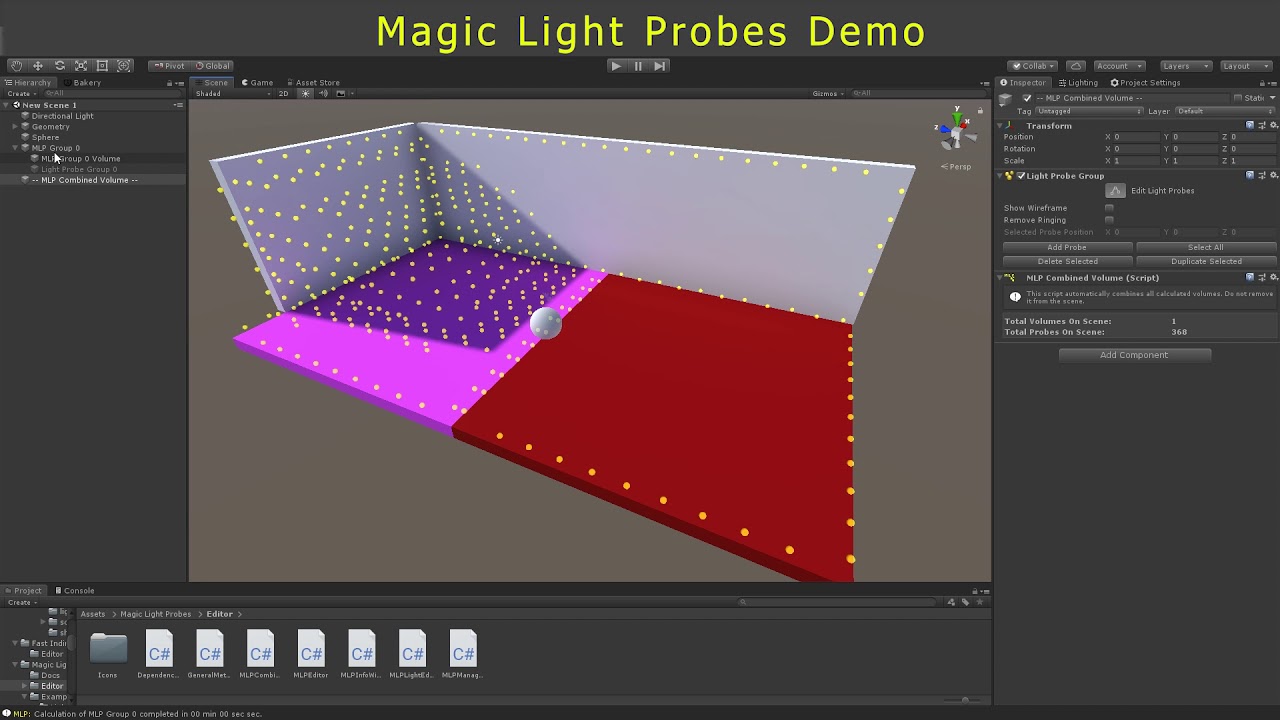This screenshot has width=1280, height=720.
Task: Open Hierarchy Create dropdown
Action: (21, 94)
